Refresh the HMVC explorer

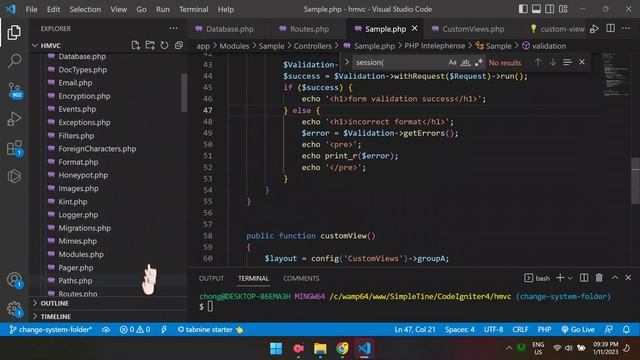tap(164, 45)
